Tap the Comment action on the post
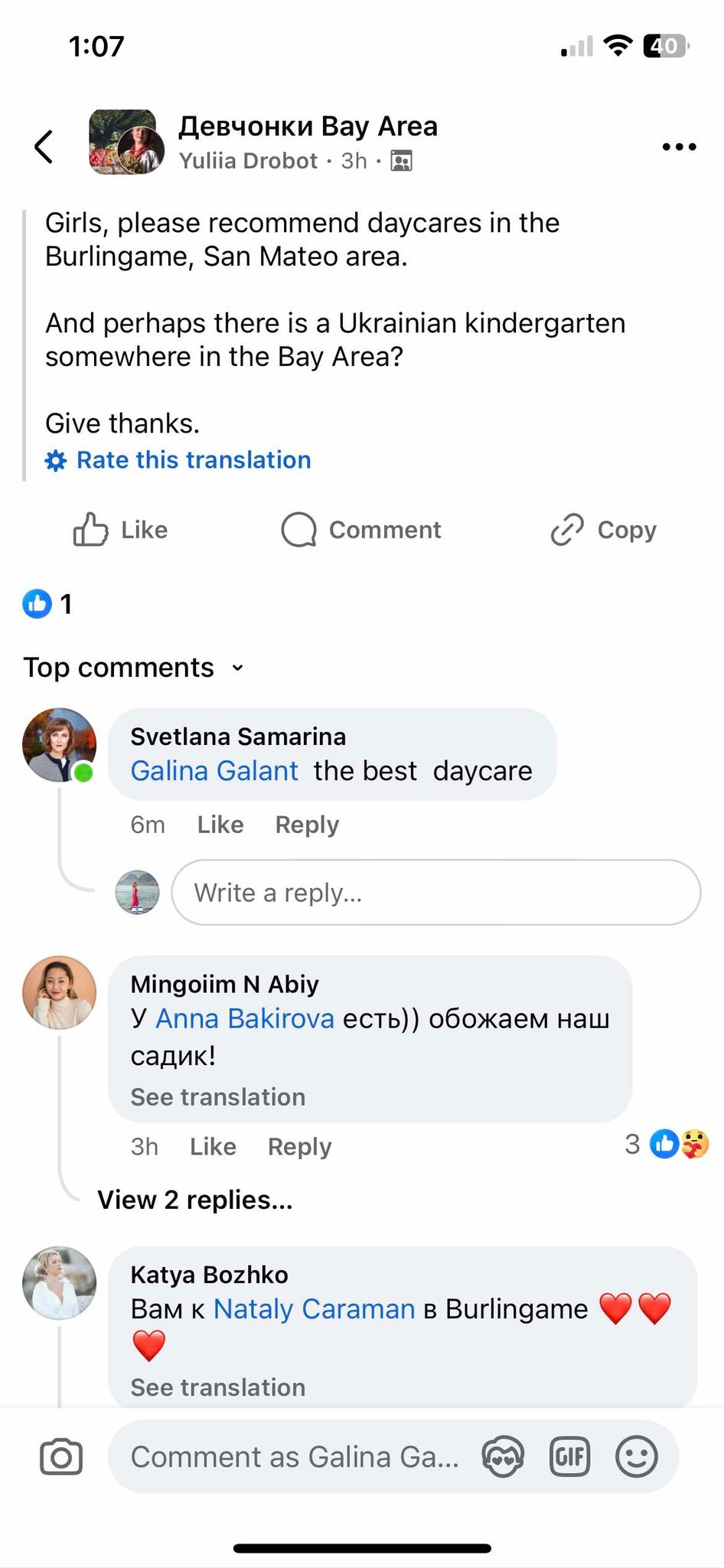Screen dimensions: 724x1568 pyautogui.click(x=361, y=530)
